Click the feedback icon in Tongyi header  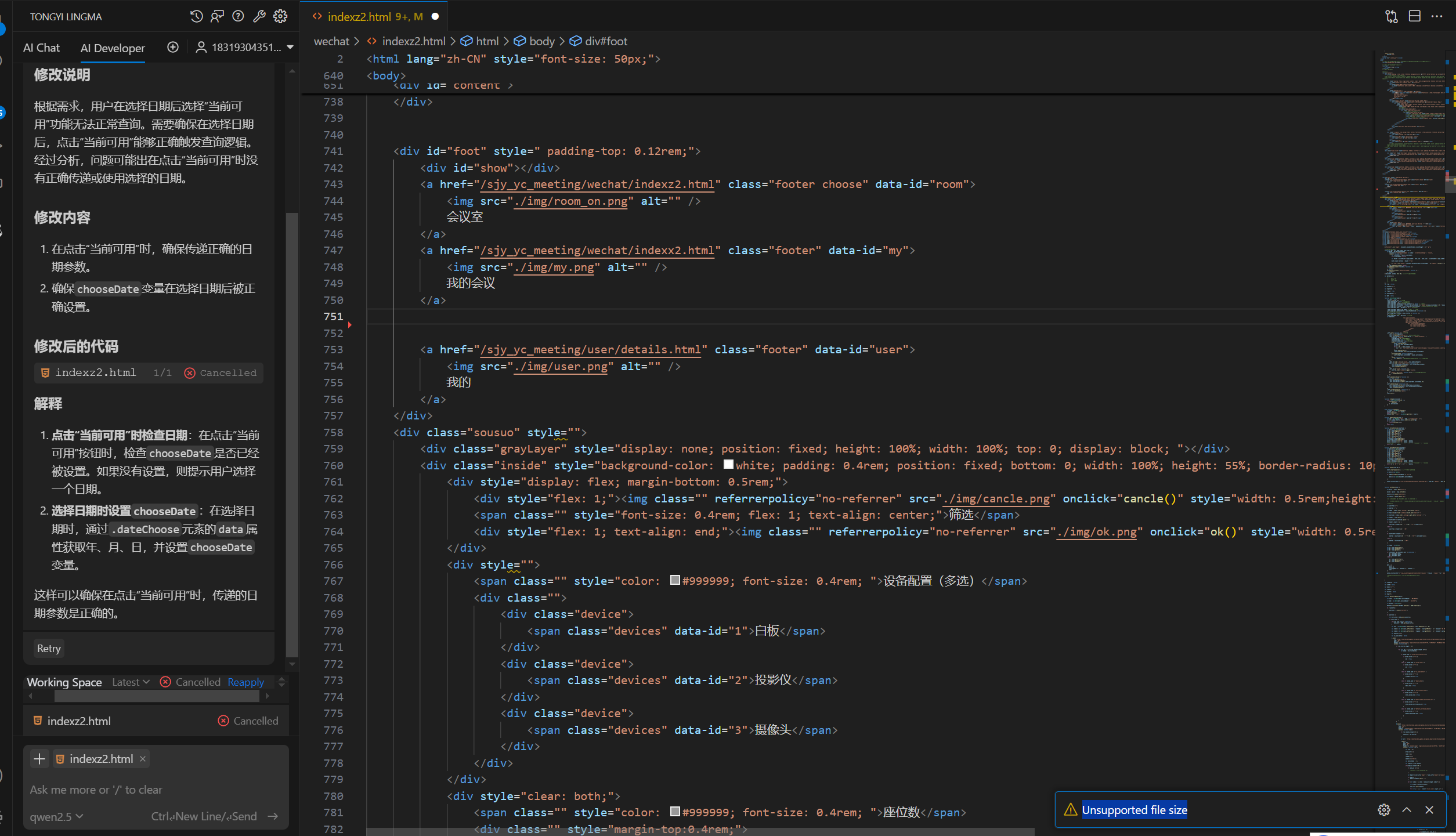(x=217, y=16)
